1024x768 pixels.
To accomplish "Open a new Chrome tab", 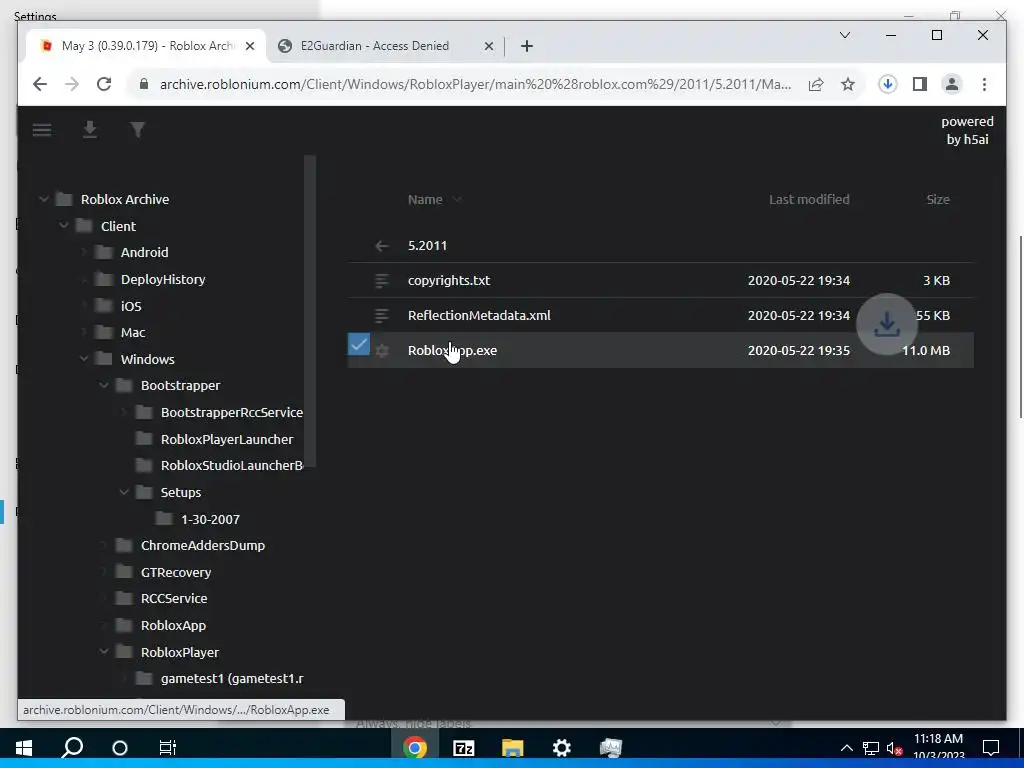I will pos(527,46).
